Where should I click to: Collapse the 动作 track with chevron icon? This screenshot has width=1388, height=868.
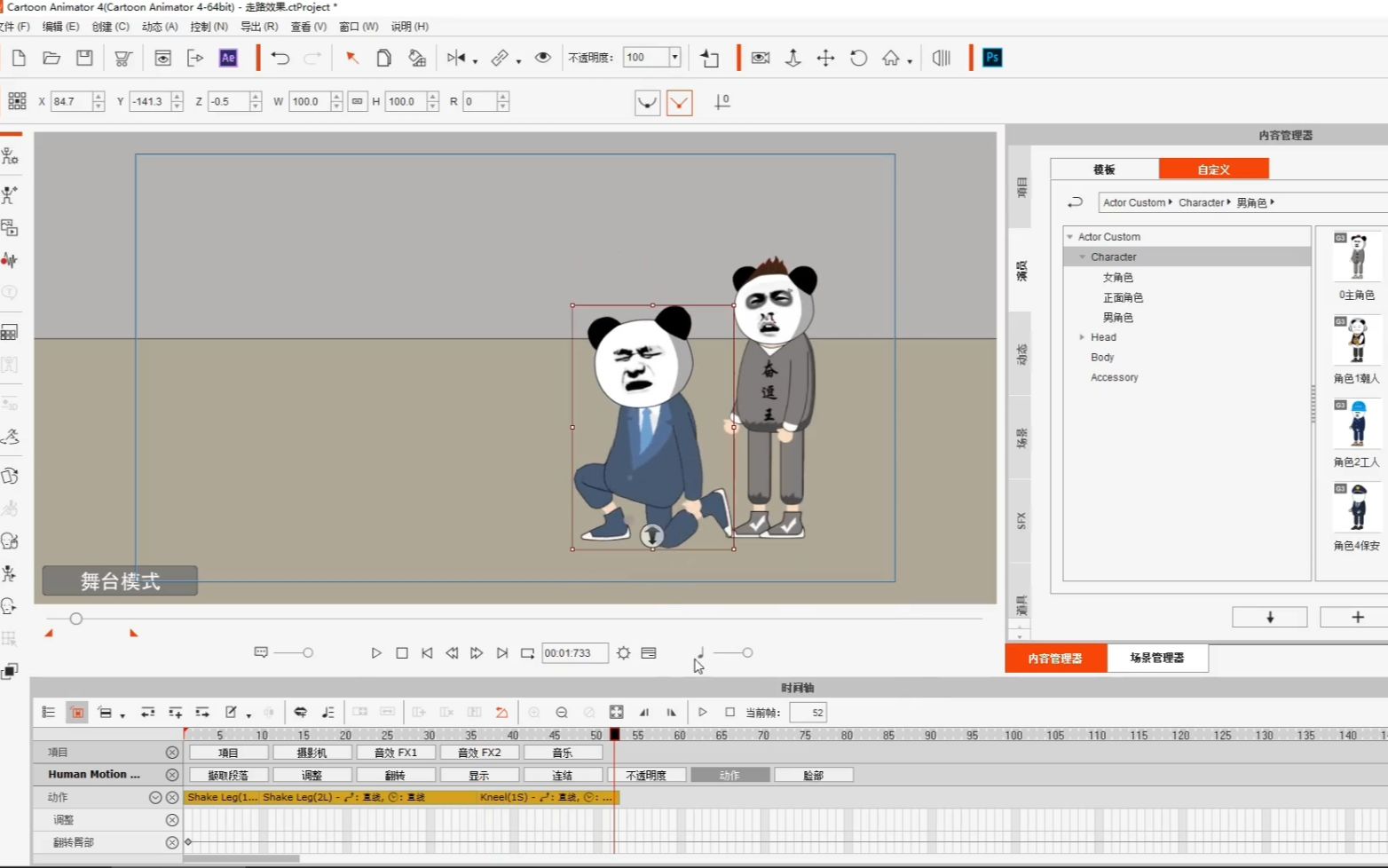(x=155, y=797)
